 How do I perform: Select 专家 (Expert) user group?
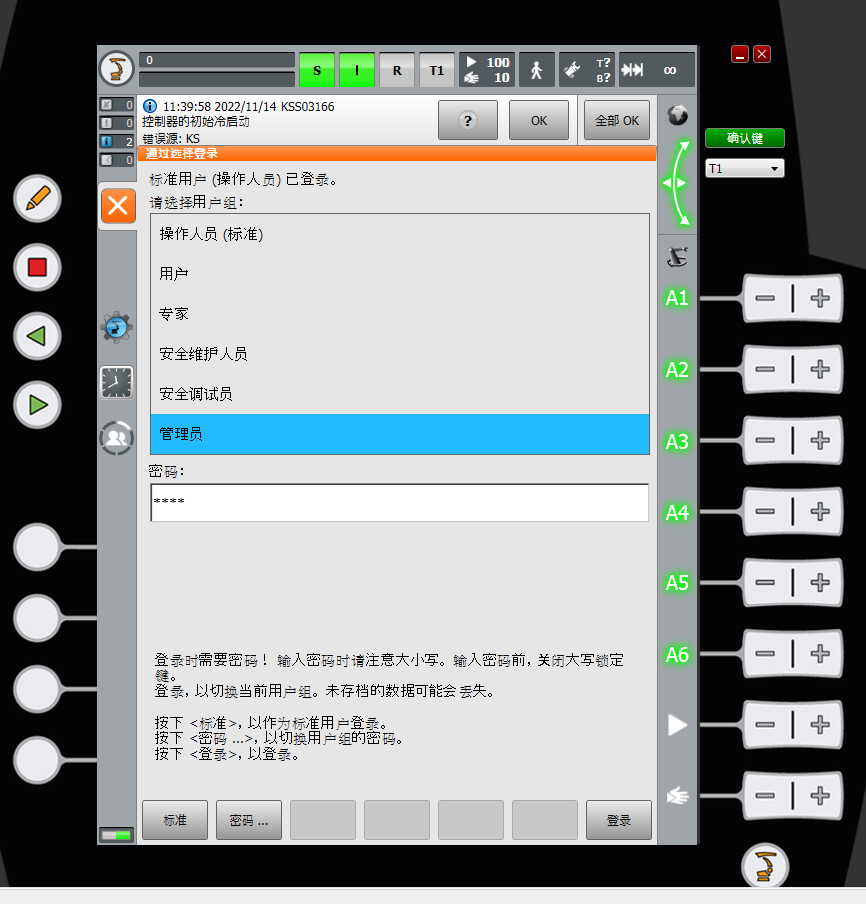click(x=399, y=314)
